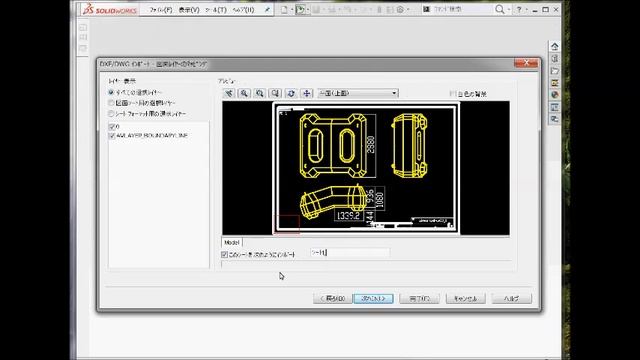Screen dimensions: 640x360
Task: Open the Tools (T) menu
Action: (x=216, y=9)
